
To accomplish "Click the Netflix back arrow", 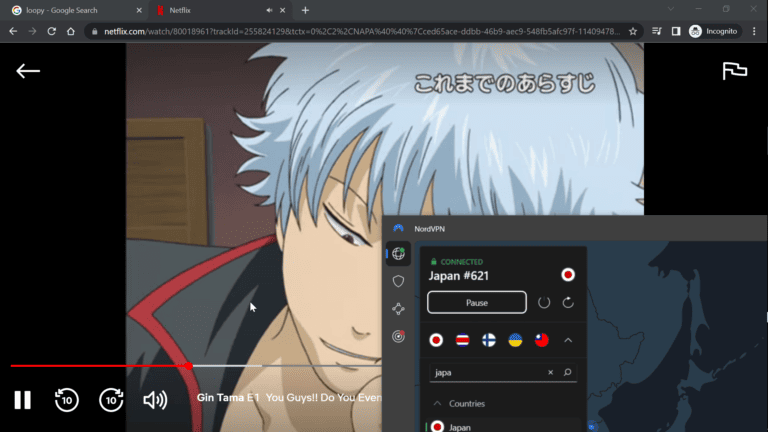I will coord(28,71).
